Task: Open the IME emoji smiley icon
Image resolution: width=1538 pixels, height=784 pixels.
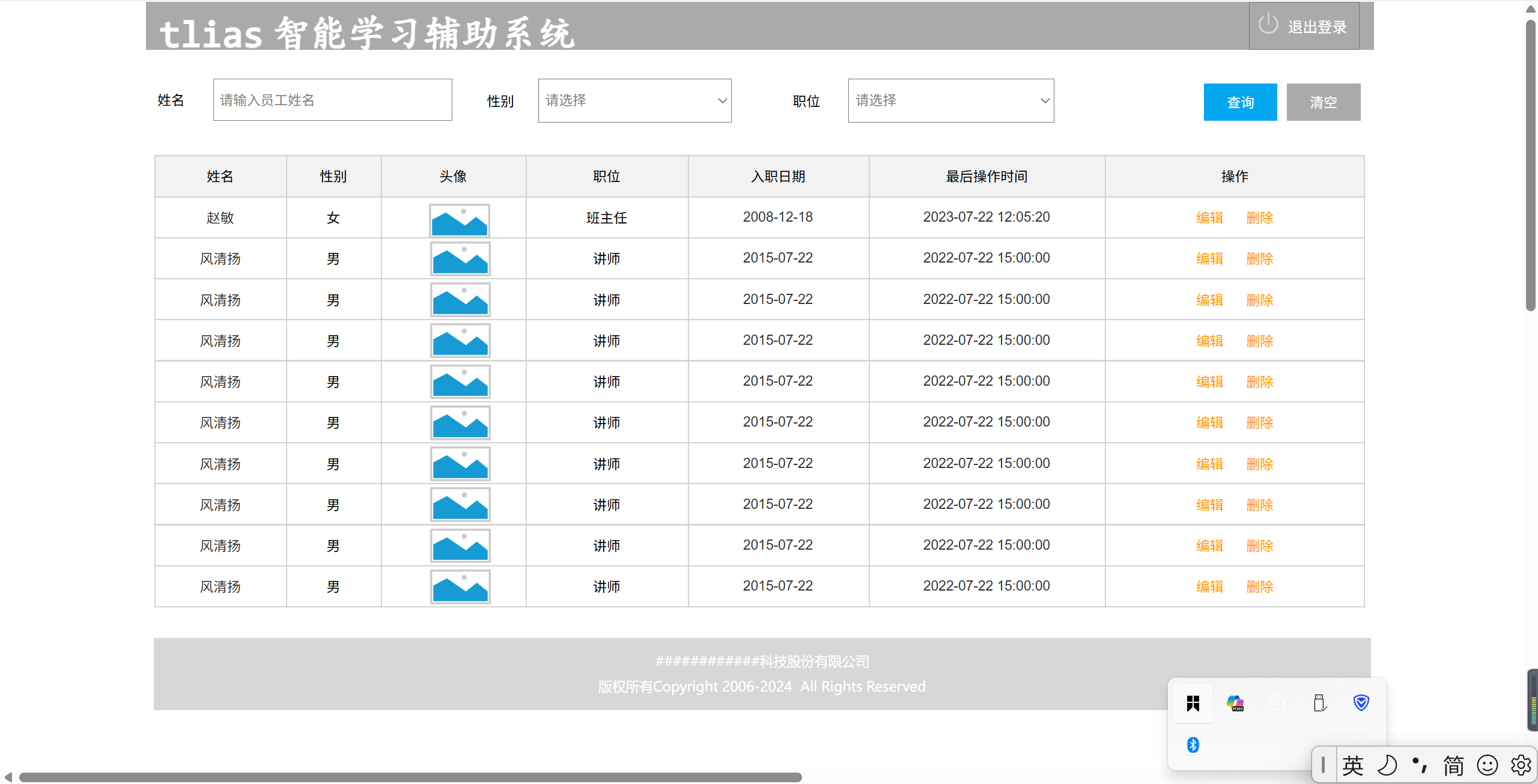Action: [x=1488, y=765]
